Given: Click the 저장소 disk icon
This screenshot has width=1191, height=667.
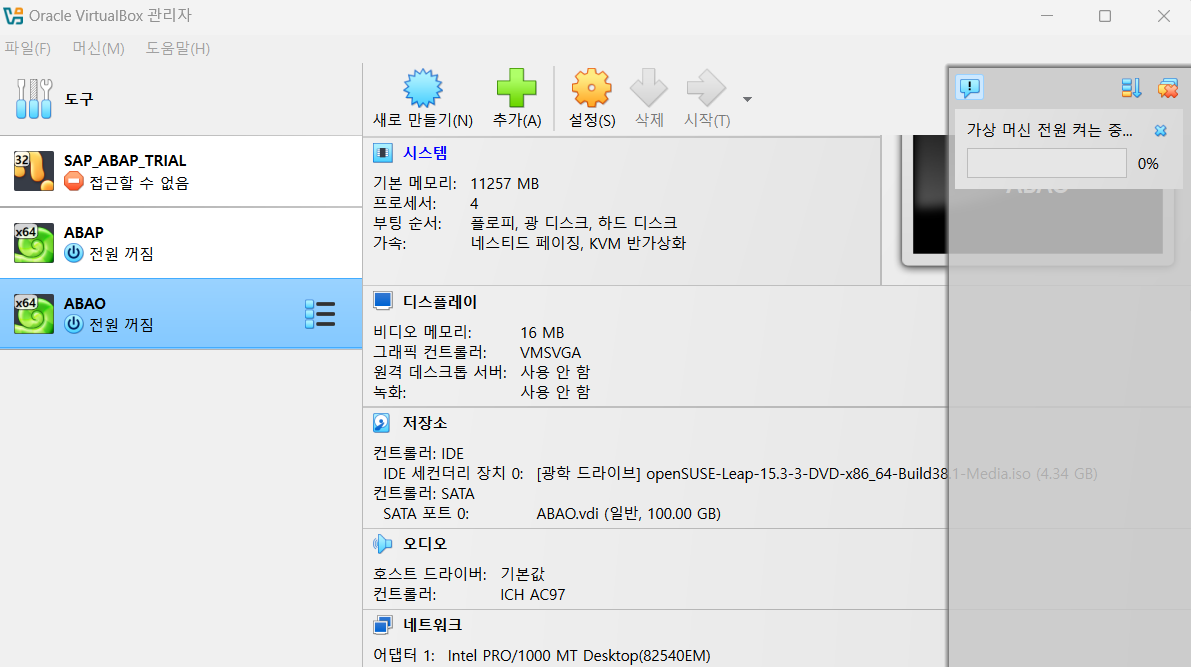Looking at the screenshot, I should point(382,422).
